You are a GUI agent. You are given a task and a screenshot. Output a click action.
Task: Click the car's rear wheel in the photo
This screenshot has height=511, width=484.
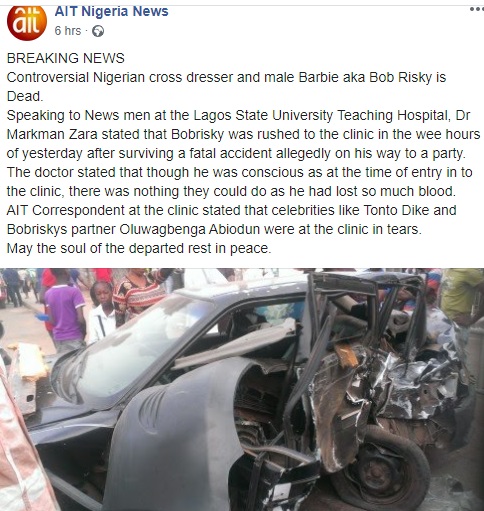point(381,471)
